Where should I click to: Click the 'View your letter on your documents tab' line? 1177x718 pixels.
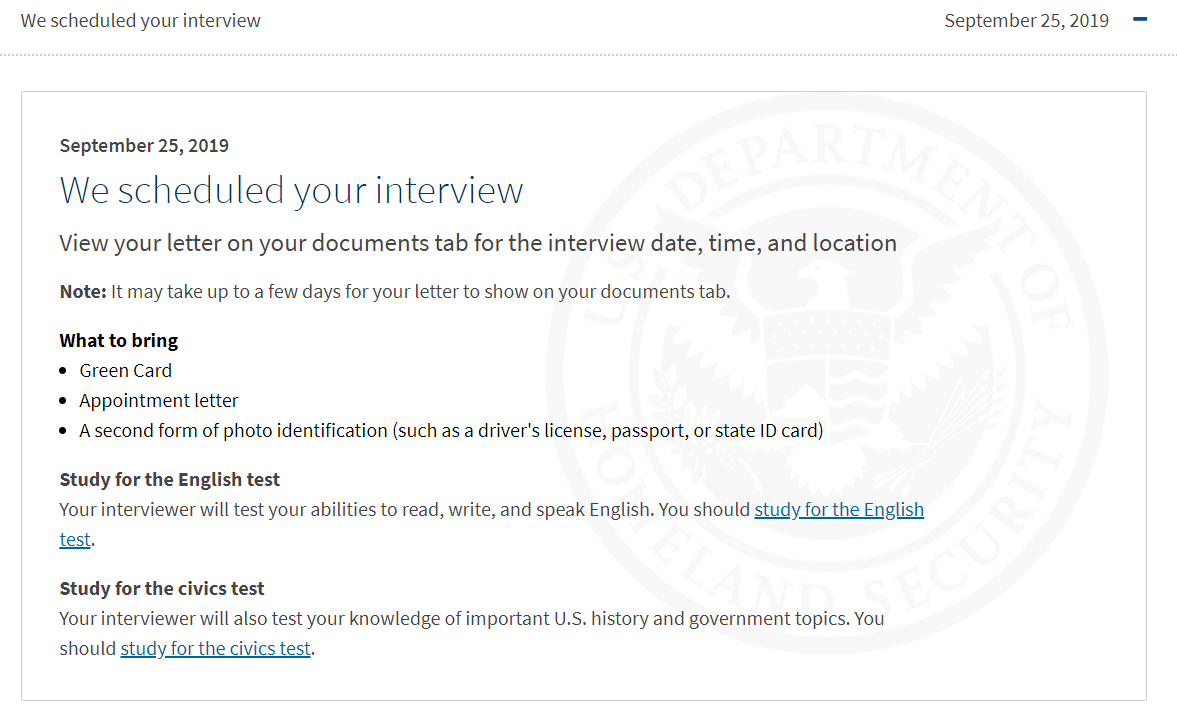(x=478, y=243)
